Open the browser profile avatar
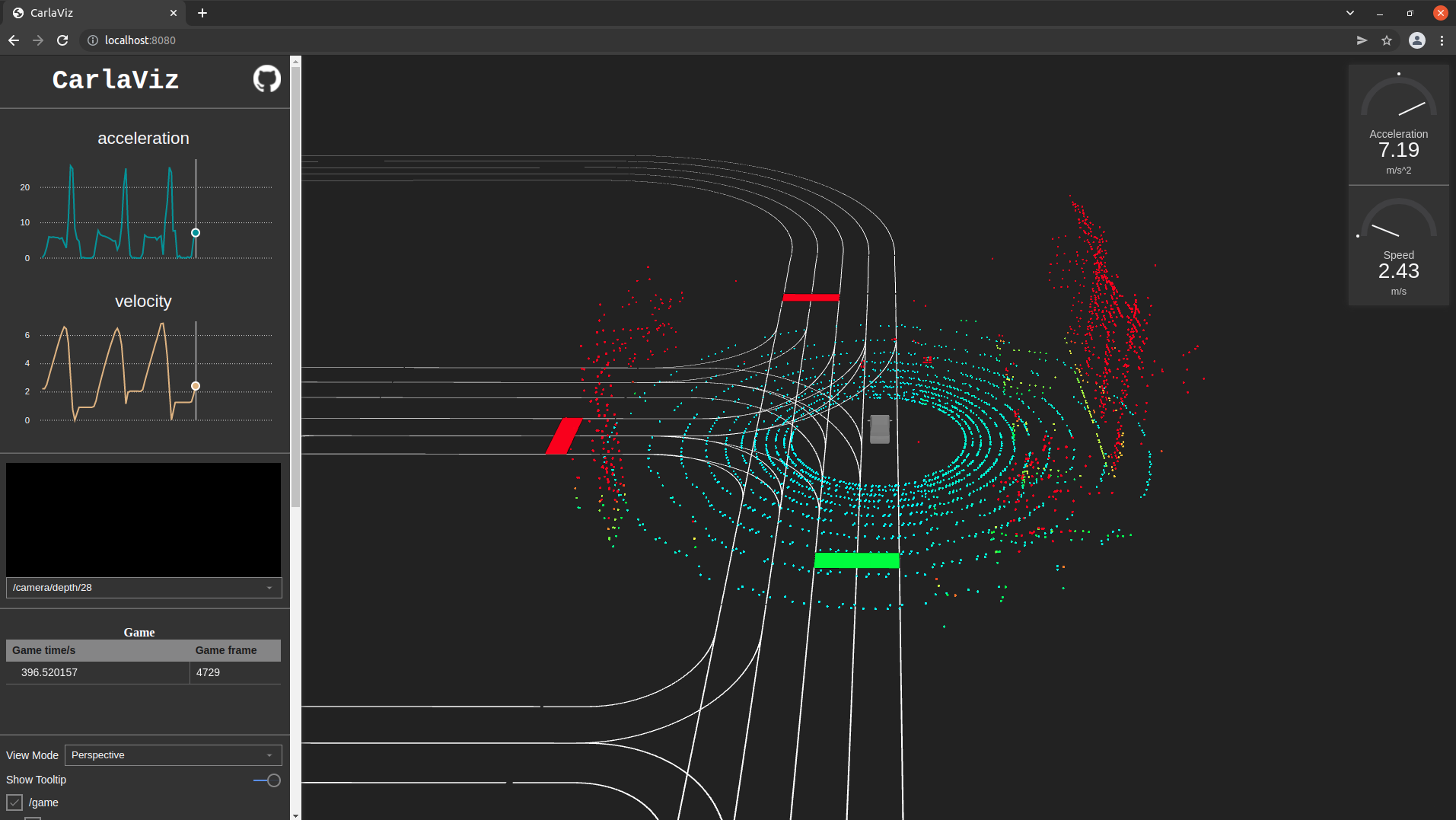 pyautogui.click(x=1416, y=40)
